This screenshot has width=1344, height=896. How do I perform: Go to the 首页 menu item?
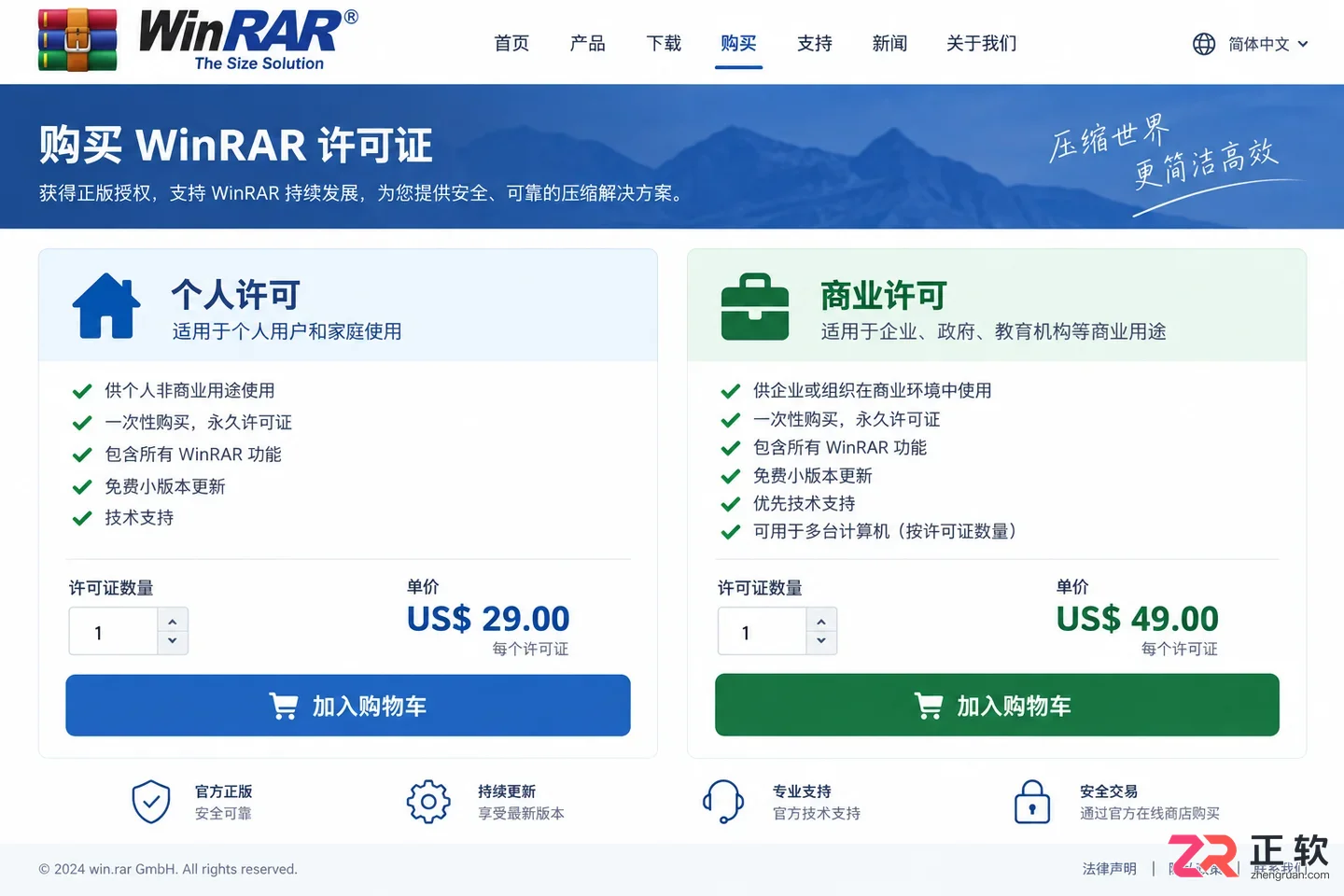(x=511, y=44)
